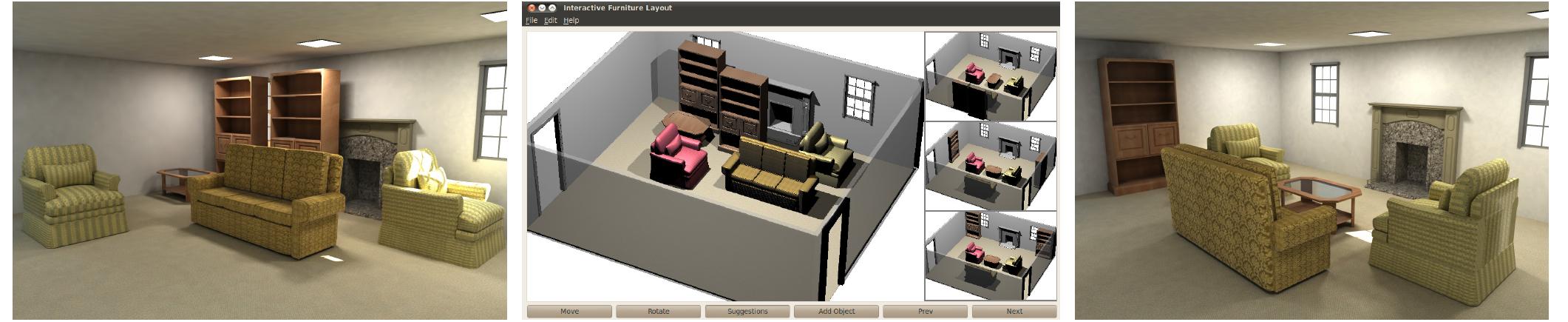Select the bottom suggestion thumbnail
Viewport: 1568px width, 322px height.
(x=991, y=256)
